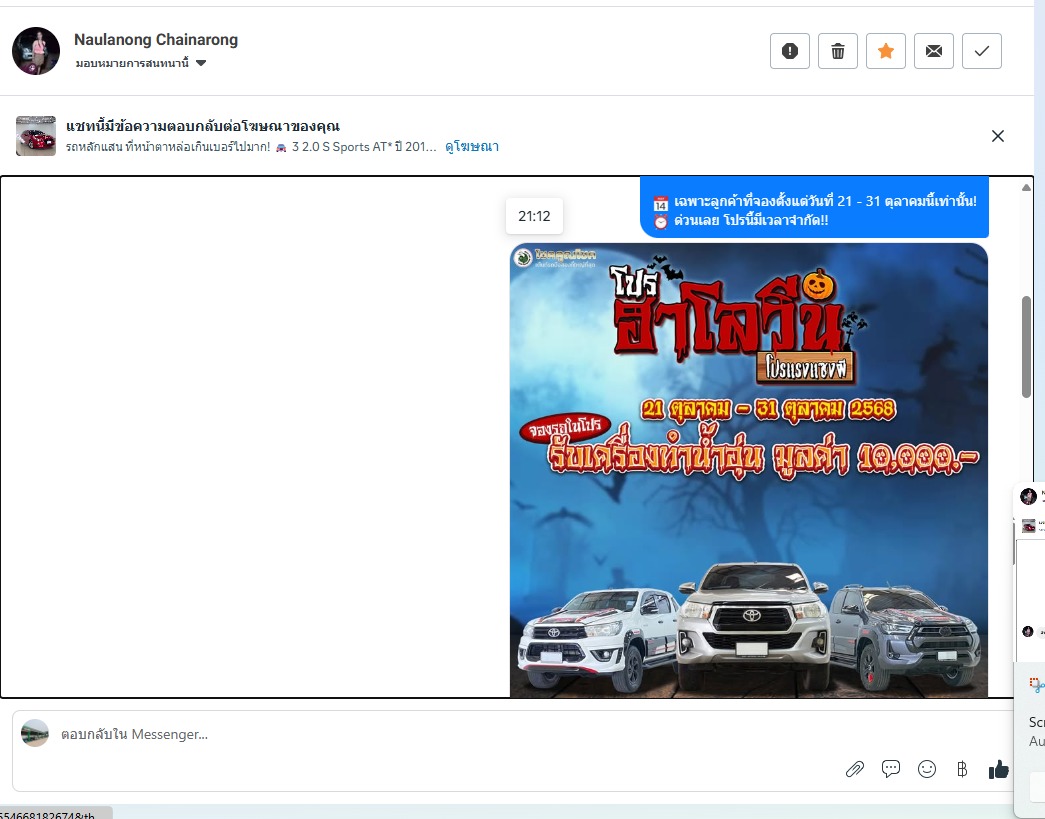The image size is (1045, 819).
Task: Click the scroll-up arrow of chat
Action: click(1026, 187)
